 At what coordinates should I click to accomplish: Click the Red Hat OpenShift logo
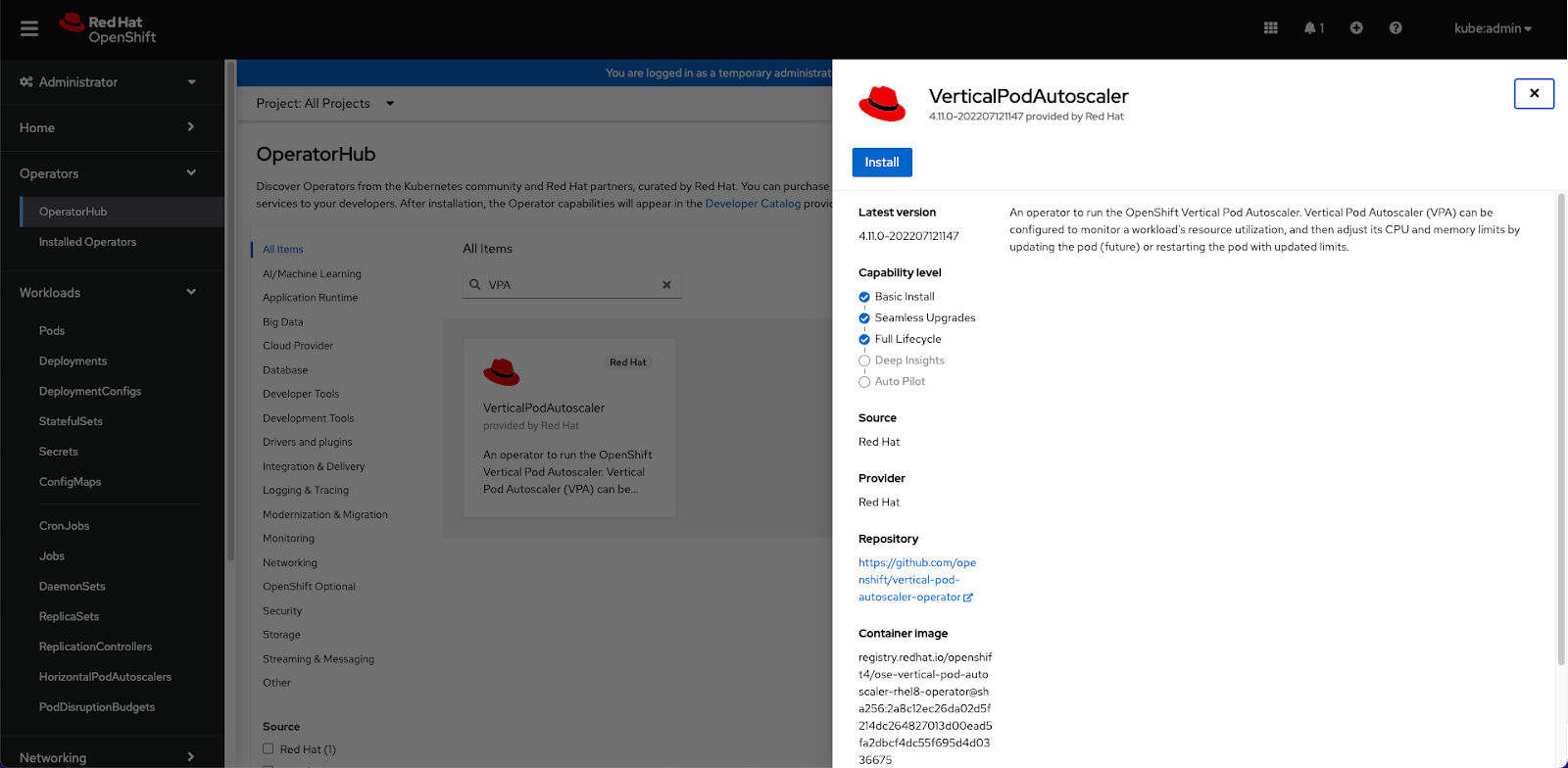(x=108, y=29)
